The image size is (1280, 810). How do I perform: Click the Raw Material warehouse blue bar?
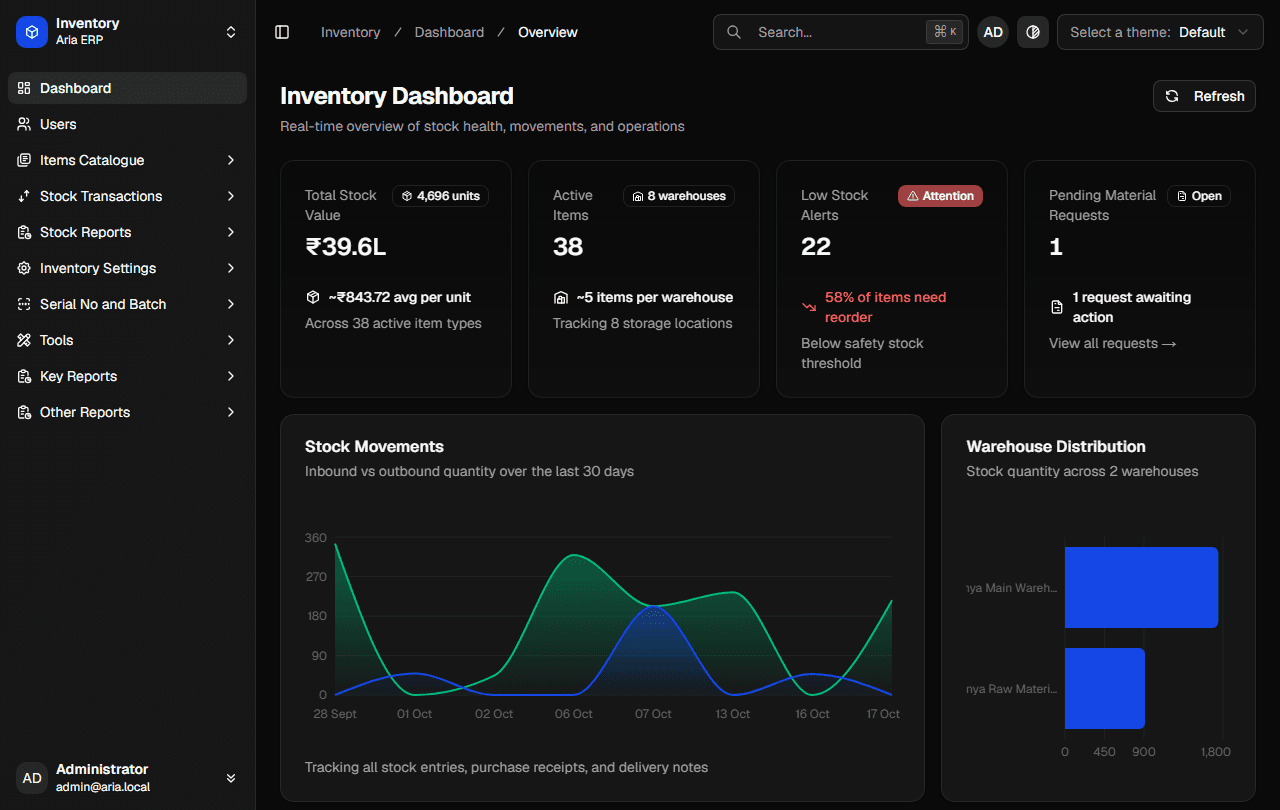click(x=1104, y=688)
